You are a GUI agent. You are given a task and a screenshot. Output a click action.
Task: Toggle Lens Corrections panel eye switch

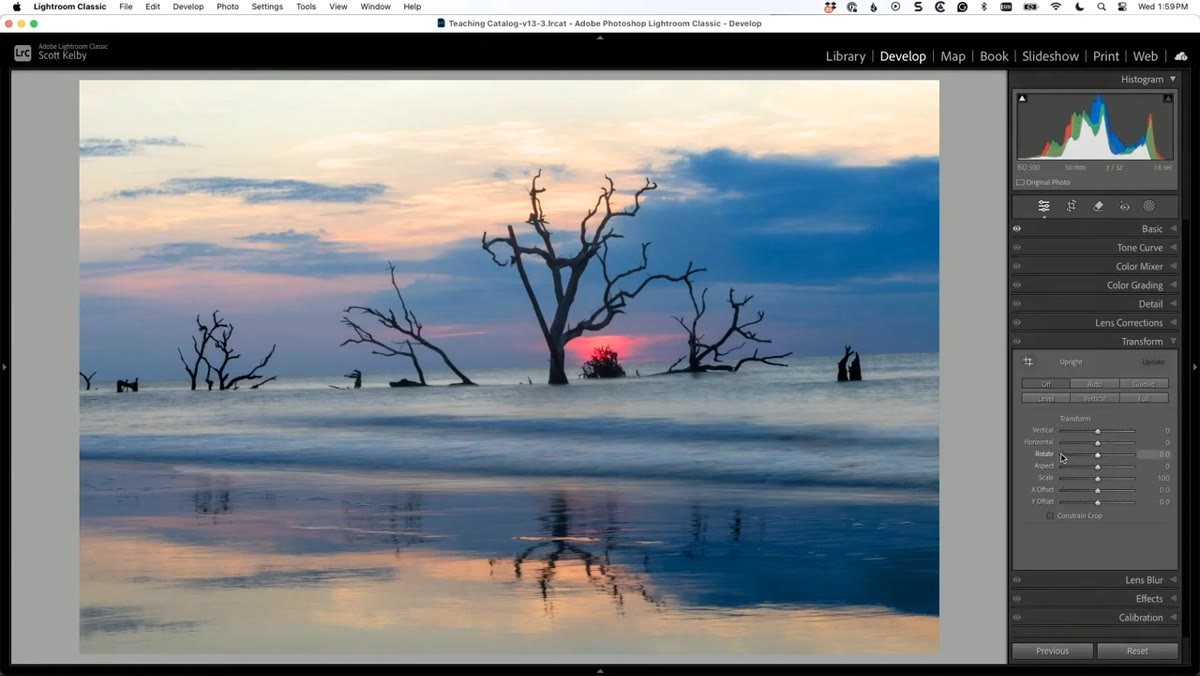[x=1017, y=323]
